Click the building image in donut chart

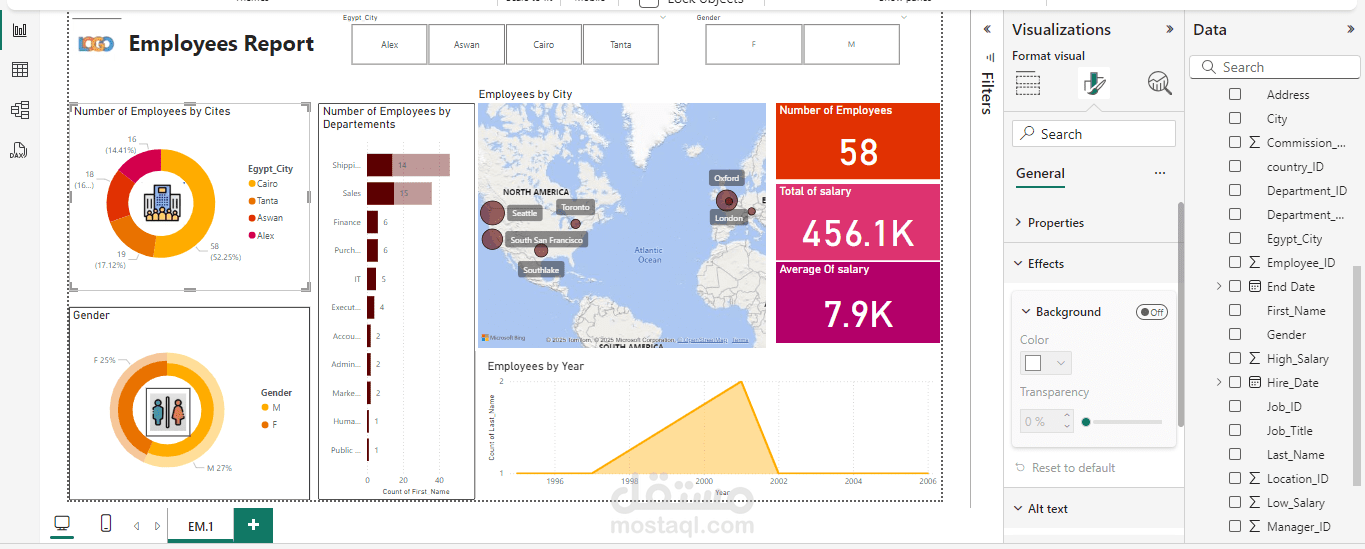tap(160, 202)
